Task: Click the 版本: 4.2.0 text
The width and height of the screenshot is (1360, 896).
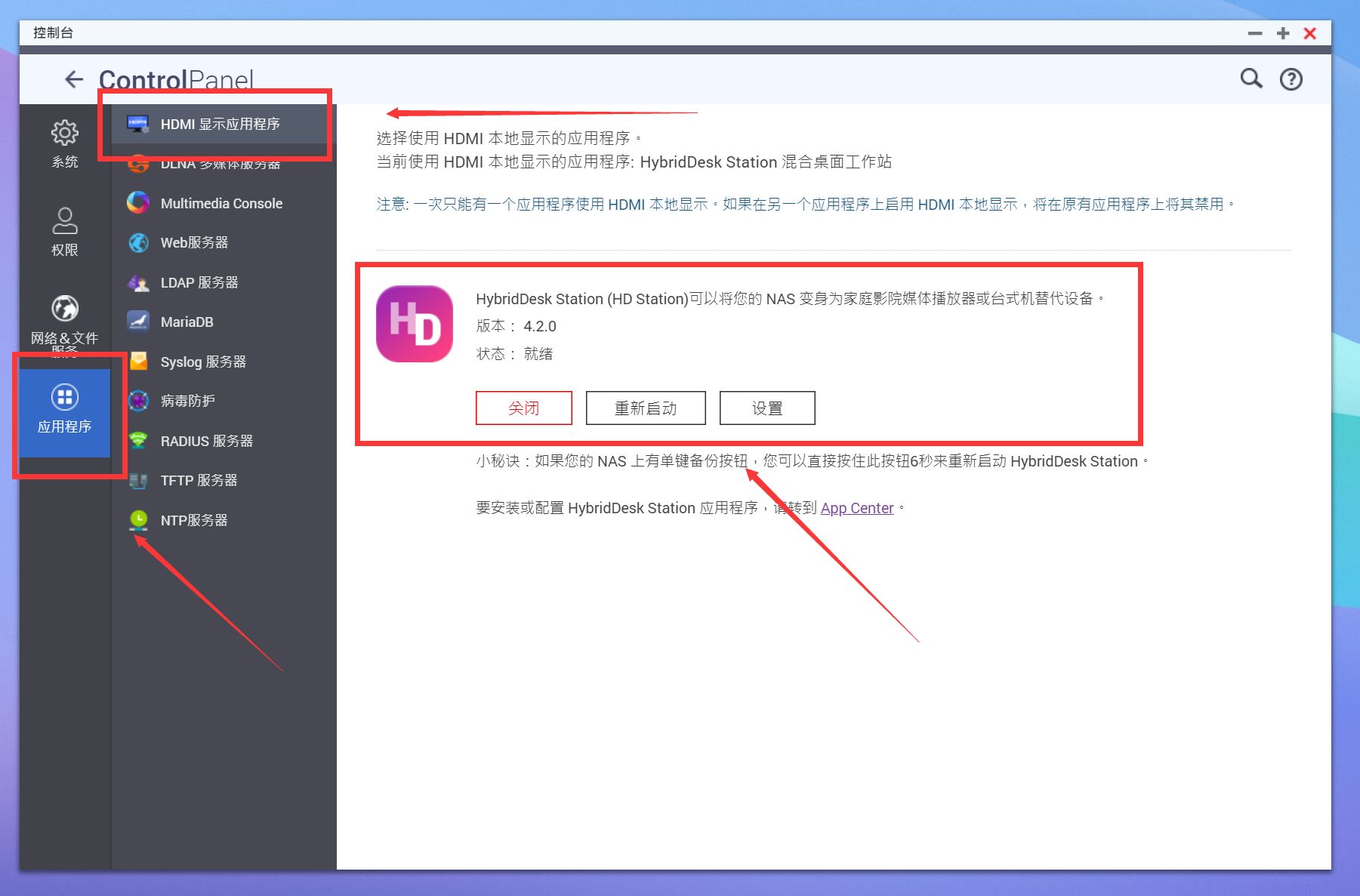Action: (516, 326)
